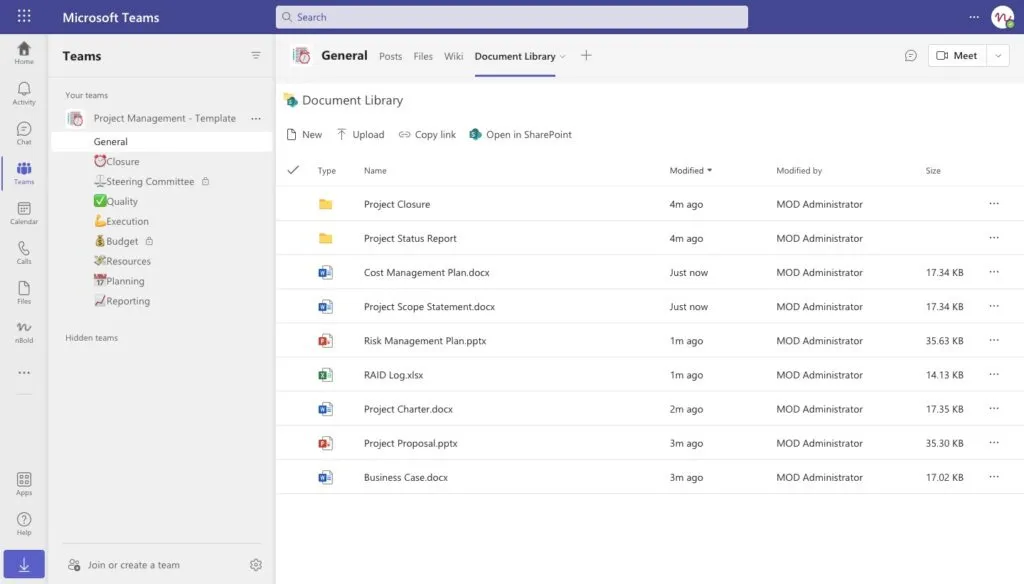This screenshot has width=1024, height=584.
Task: Open Project Charter.docx file
Action: (408, 409)
